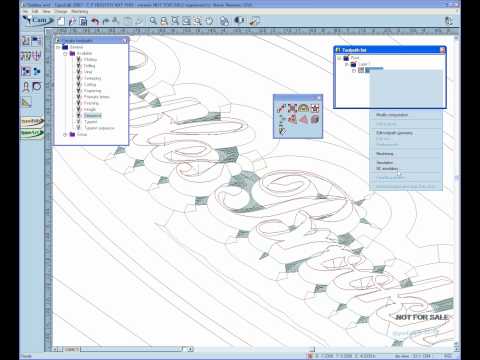Viewport: 480px width, 360px height.
Task: Click the blue window icon in left toolbar
Action: (36, 41)
